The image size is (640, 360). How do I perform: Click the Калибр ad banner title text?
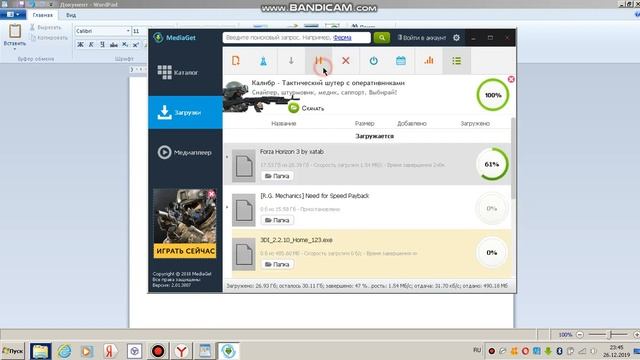[x=328, y=83]
